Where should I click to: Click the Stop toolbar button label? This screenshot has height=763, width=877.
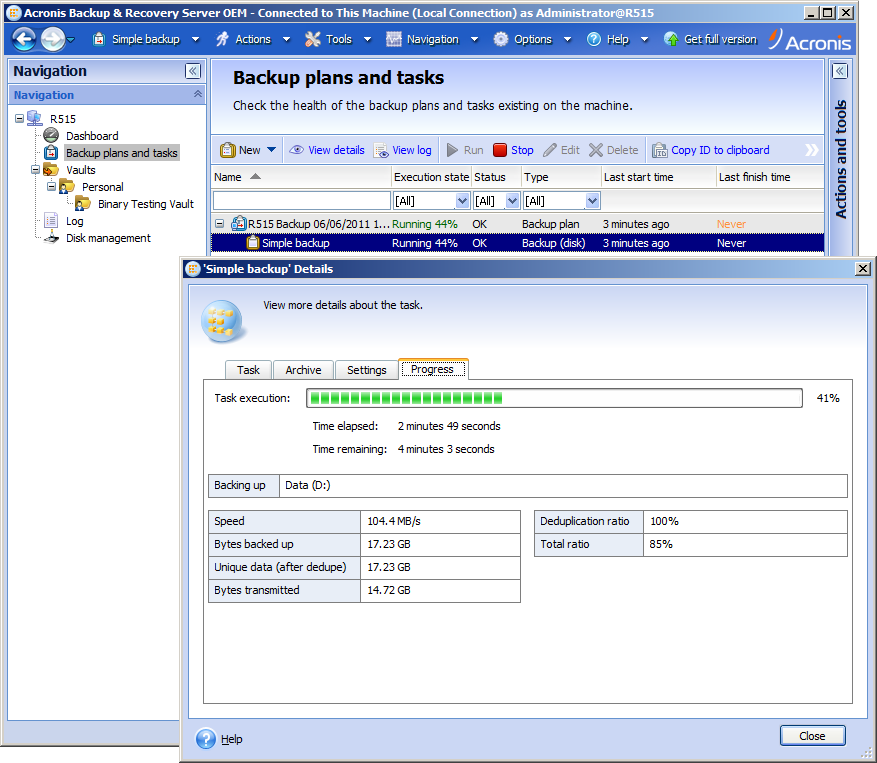(522, 150)
